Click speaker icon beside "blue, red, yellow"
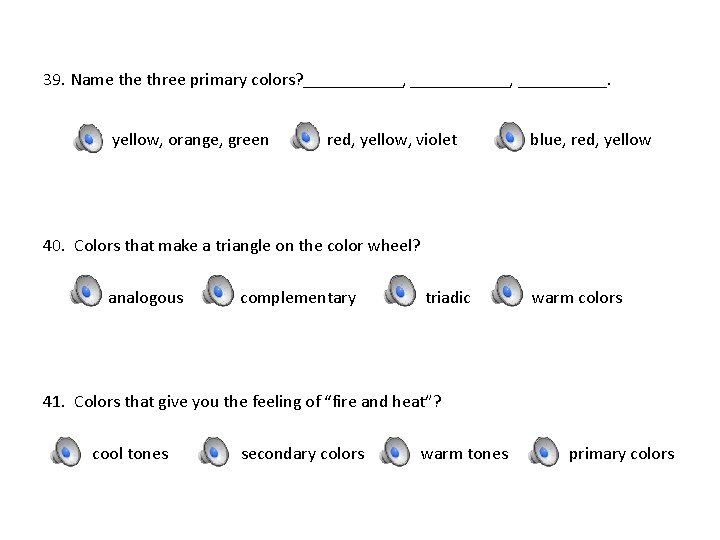Image resolution: width=720 pixels, height=540 pixels. tap(509, 138)
